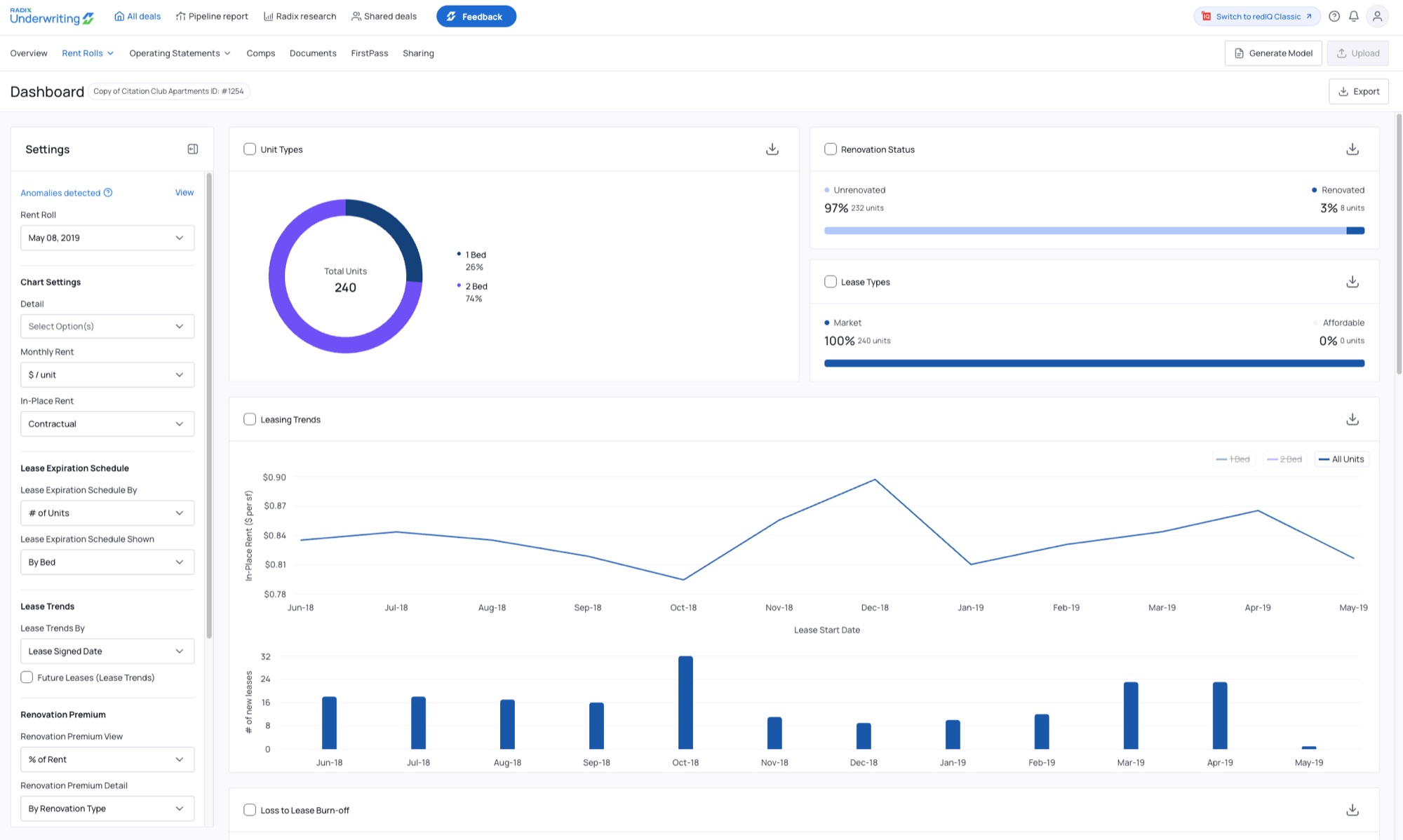The width and height of the screenshot is (1403, 840).
Task: Open the Lease Expiration Schedule By dropdown
Action: click(x=107, y=513)
